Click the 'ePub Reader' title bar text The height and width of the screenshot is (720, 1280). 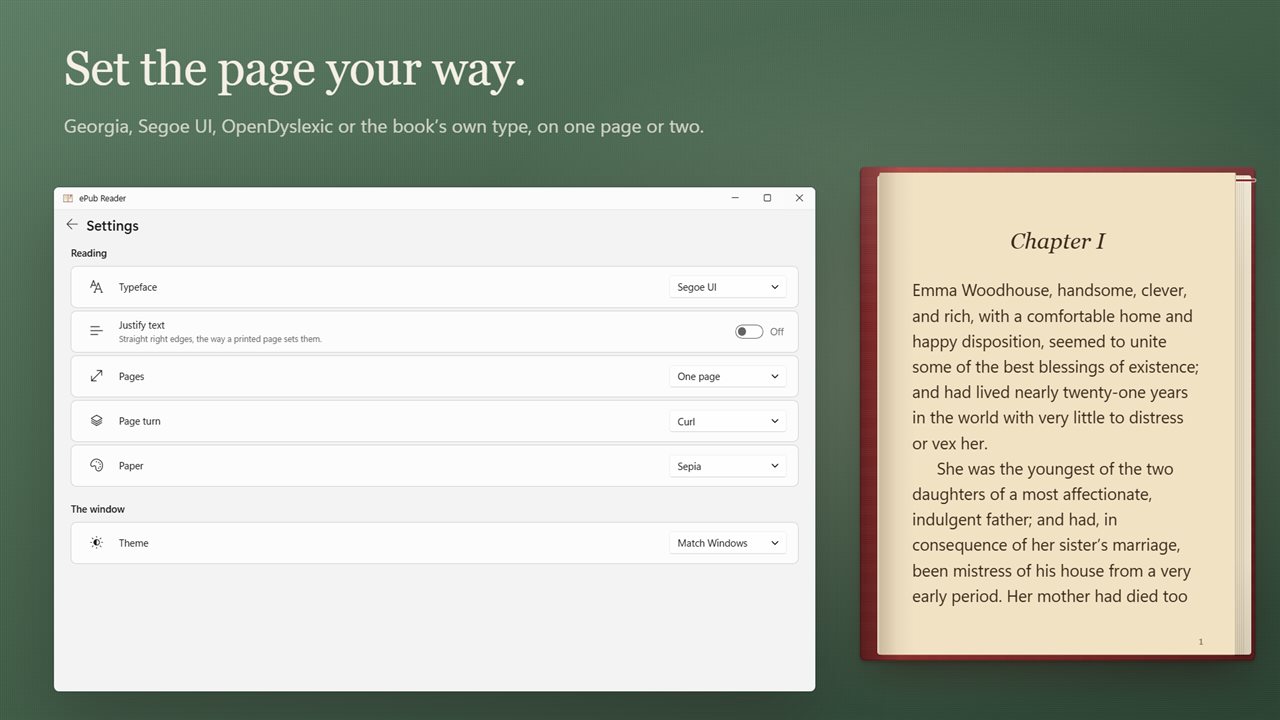coord(102,198)
